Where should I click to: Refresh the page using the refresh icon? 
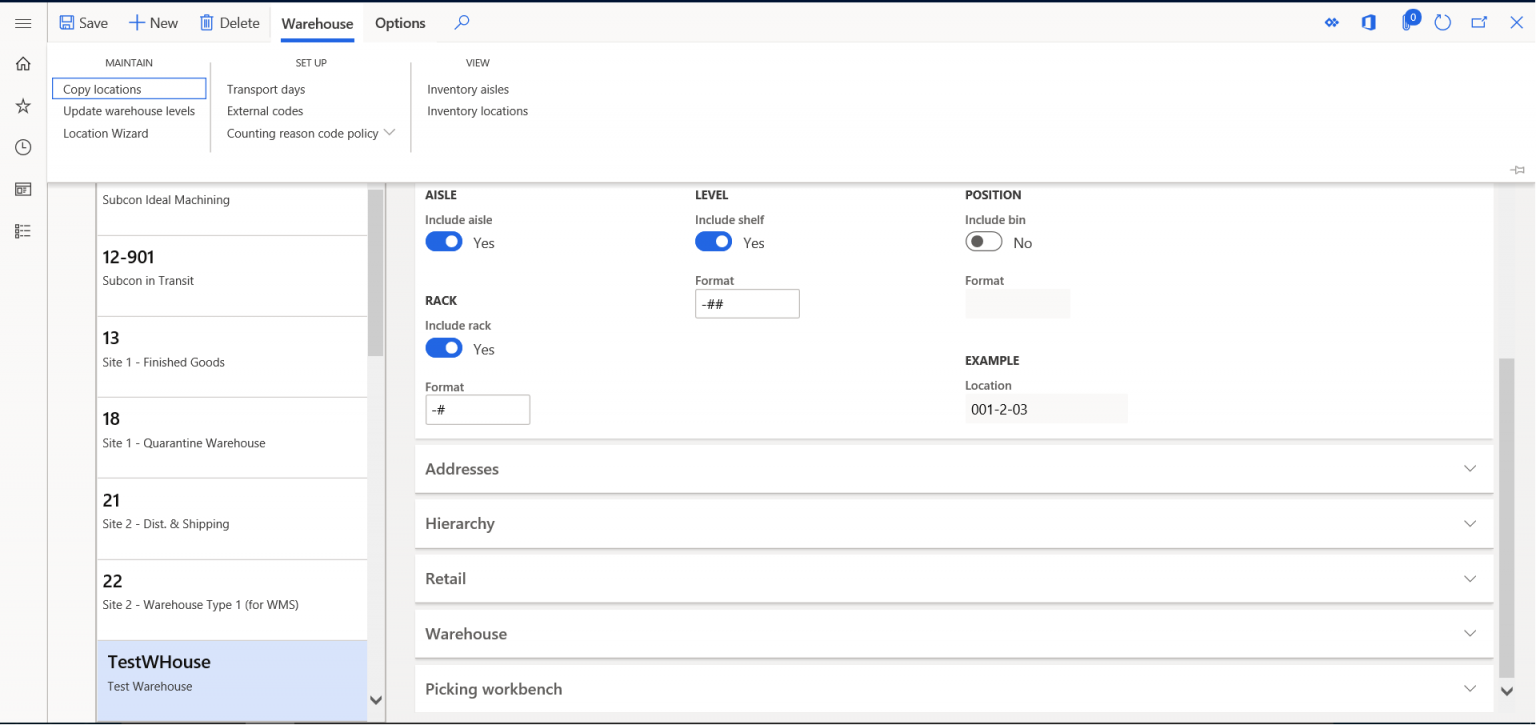pyautogui.click(x=1442, y=21)
